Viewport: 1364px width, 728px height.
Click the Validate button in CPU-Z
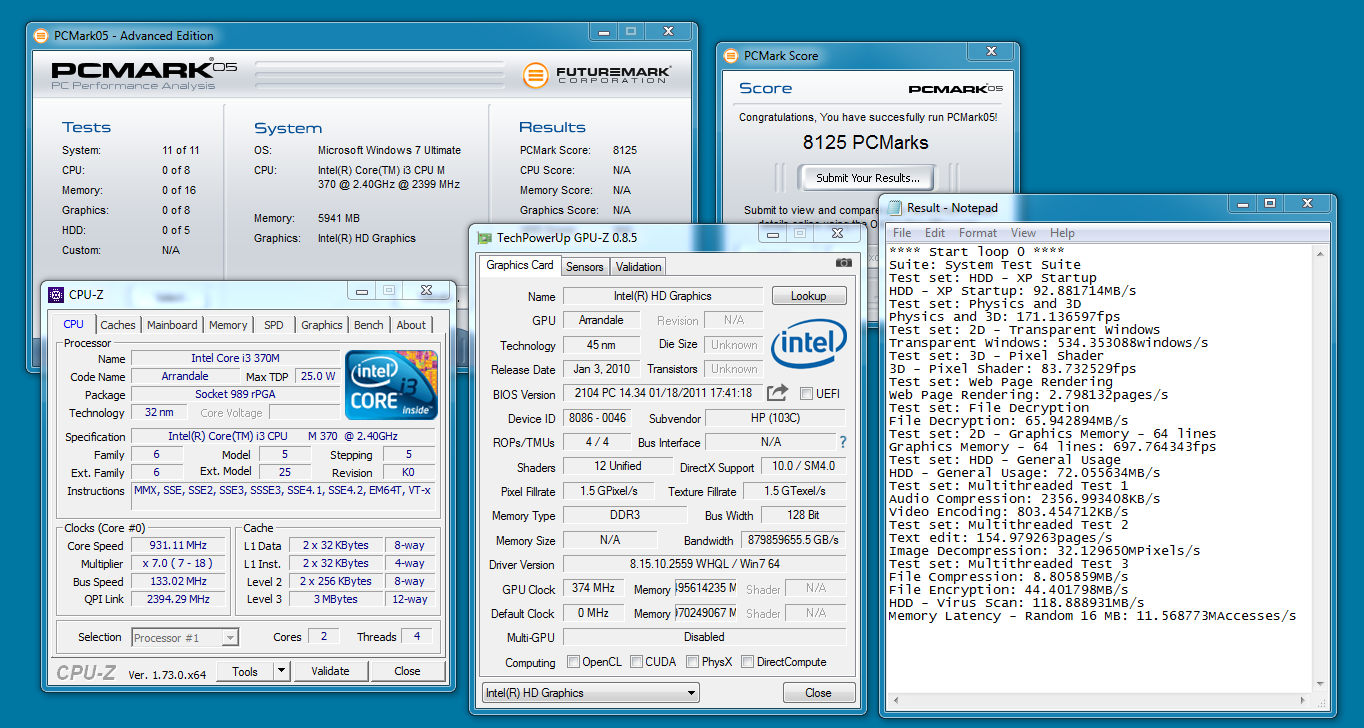coord(330,671)
